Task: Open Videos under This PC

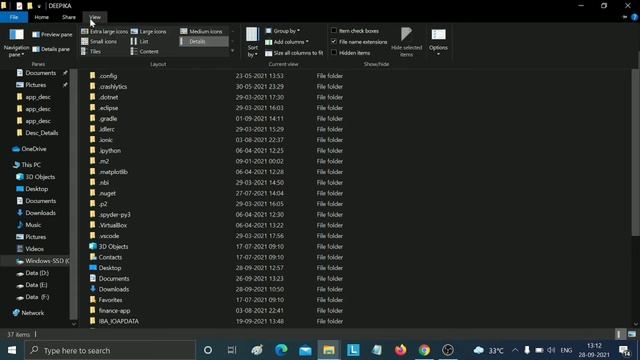Action: [34, 249]
